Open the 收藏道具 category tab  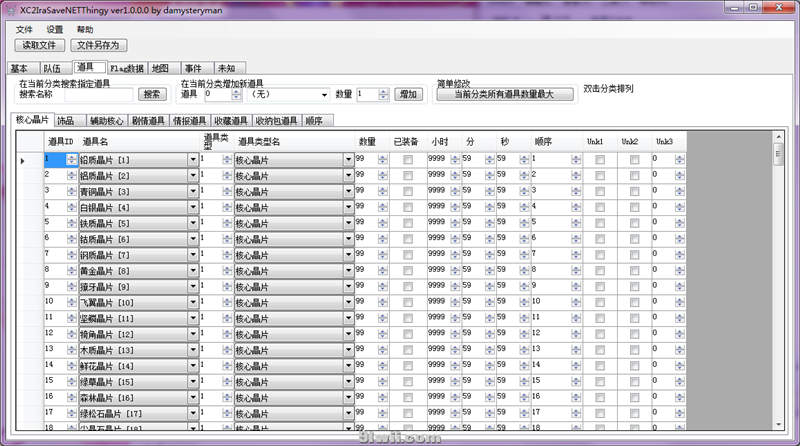[x=231, y=120]
